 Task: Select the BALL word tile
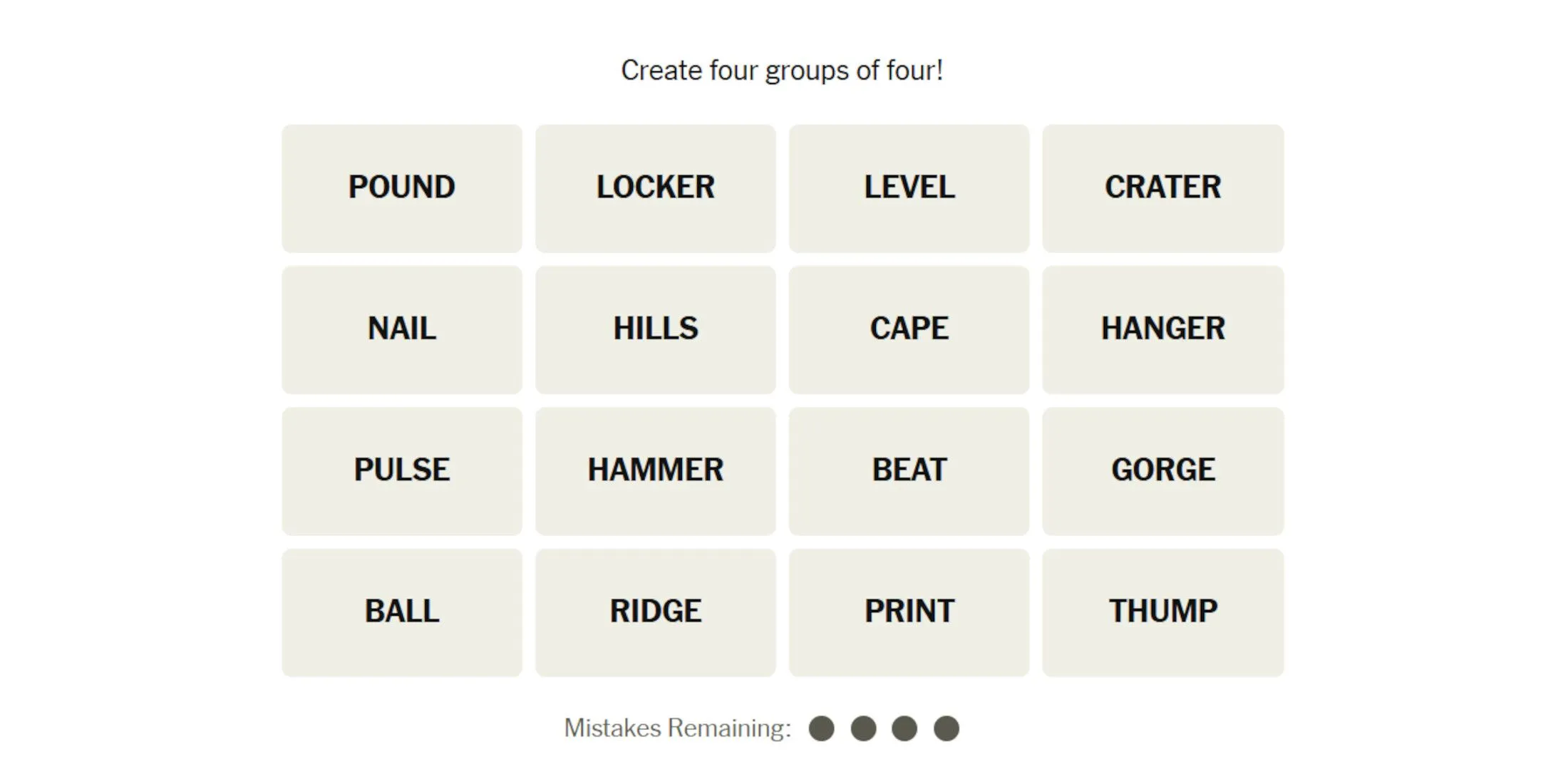(x=402, y=612)
